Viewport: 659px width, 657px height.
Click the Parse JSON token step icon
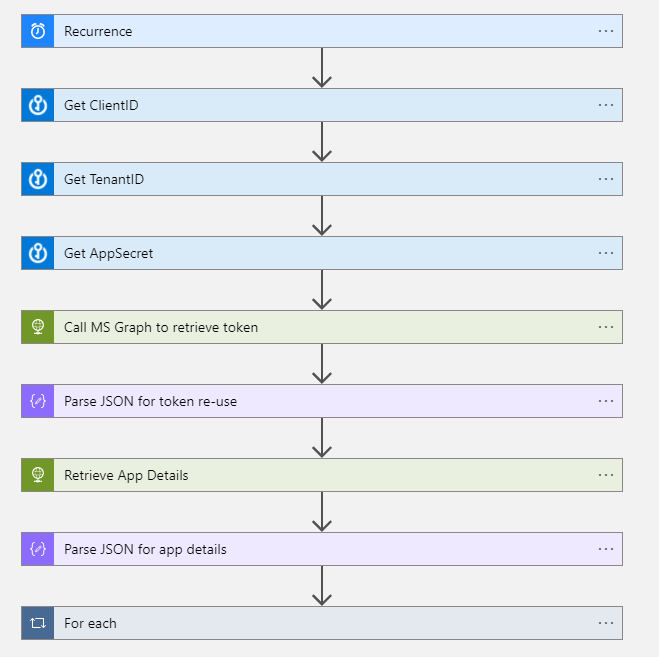pyautogui.click(x=38, y=401)
